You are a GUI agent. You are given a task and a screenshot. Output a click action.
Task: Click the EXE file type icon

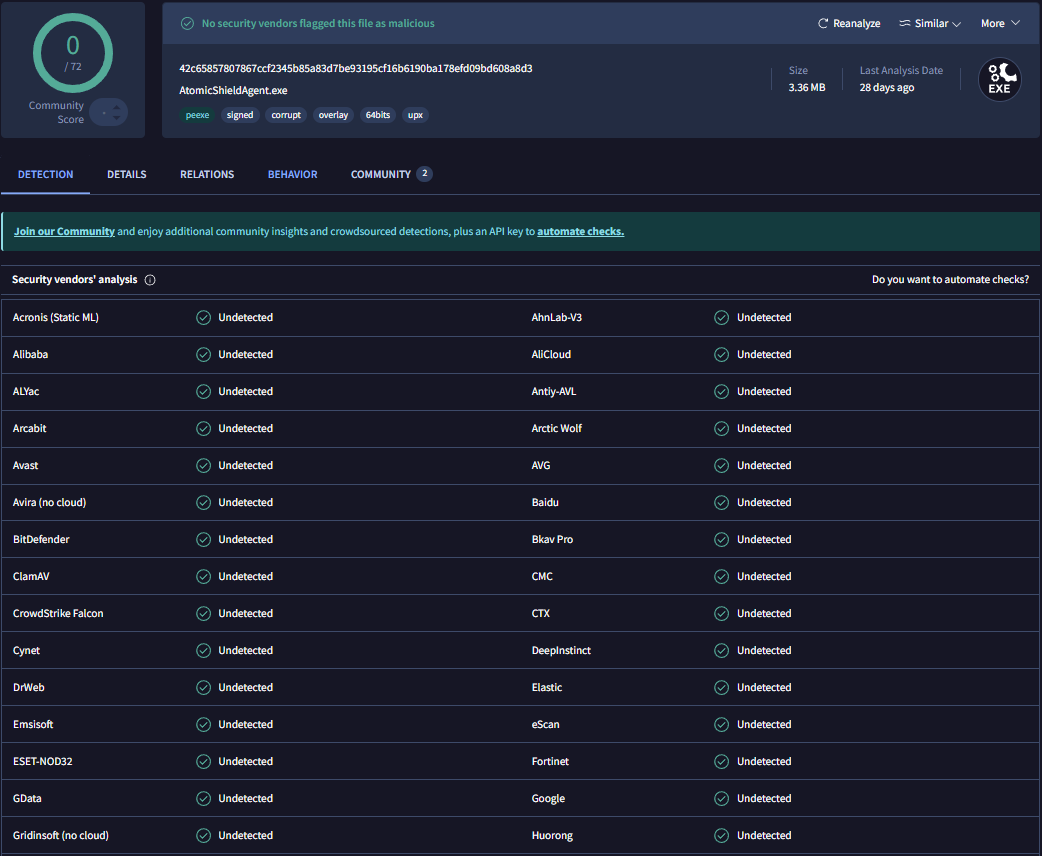999,80
